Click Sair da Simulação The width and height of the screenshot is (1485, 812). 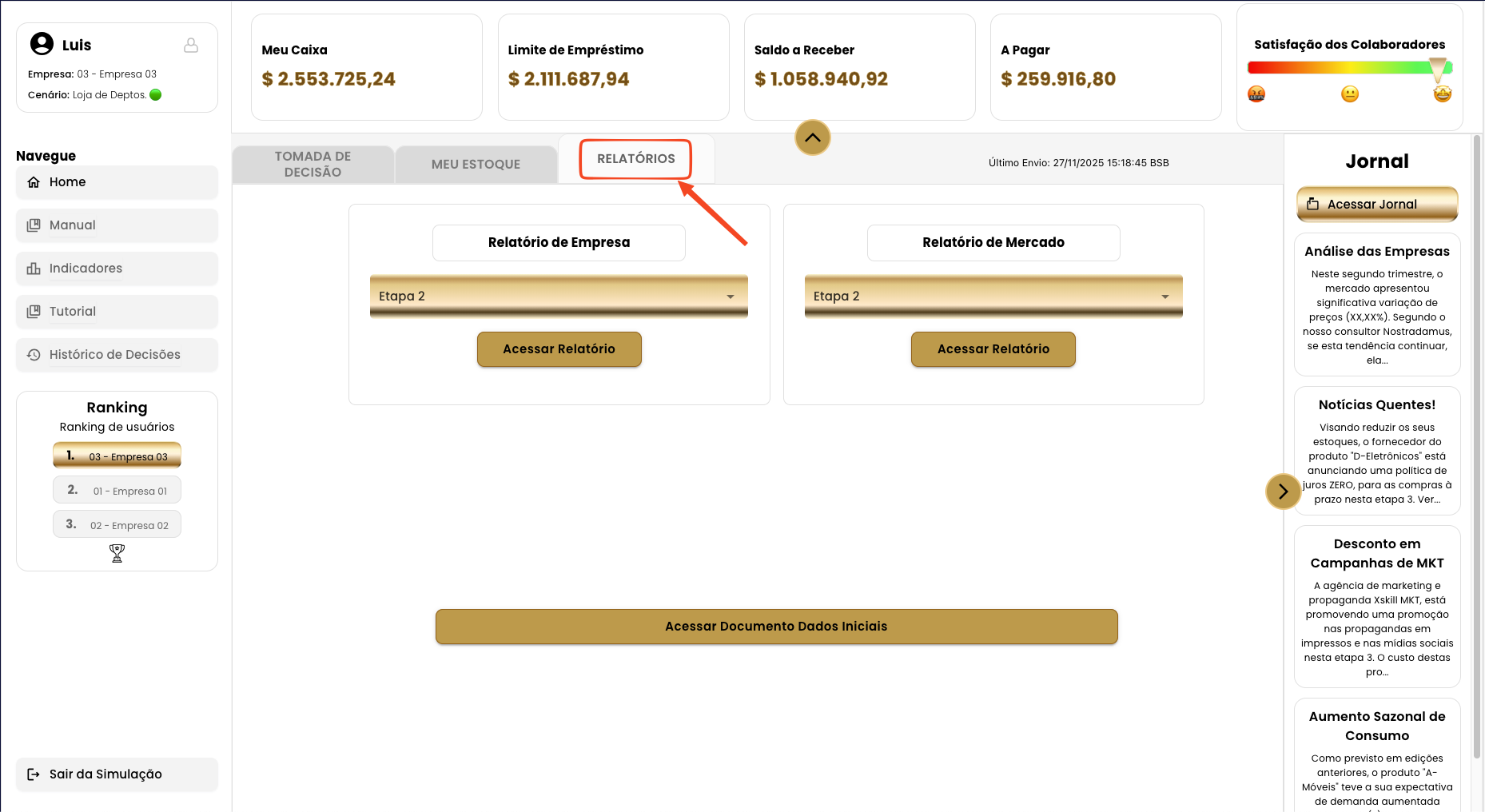tap(117, 774)
